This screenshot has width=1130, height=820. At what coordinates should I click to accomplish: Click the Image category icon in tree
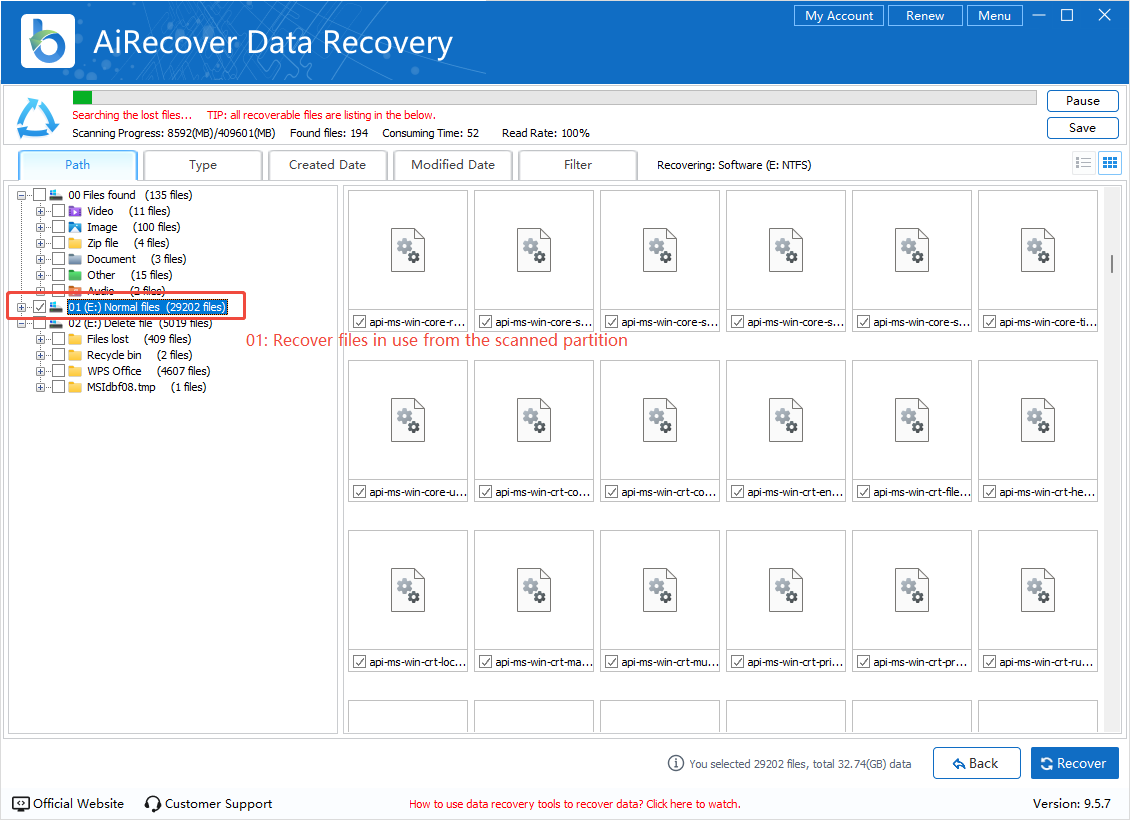(x=75, y=227)
